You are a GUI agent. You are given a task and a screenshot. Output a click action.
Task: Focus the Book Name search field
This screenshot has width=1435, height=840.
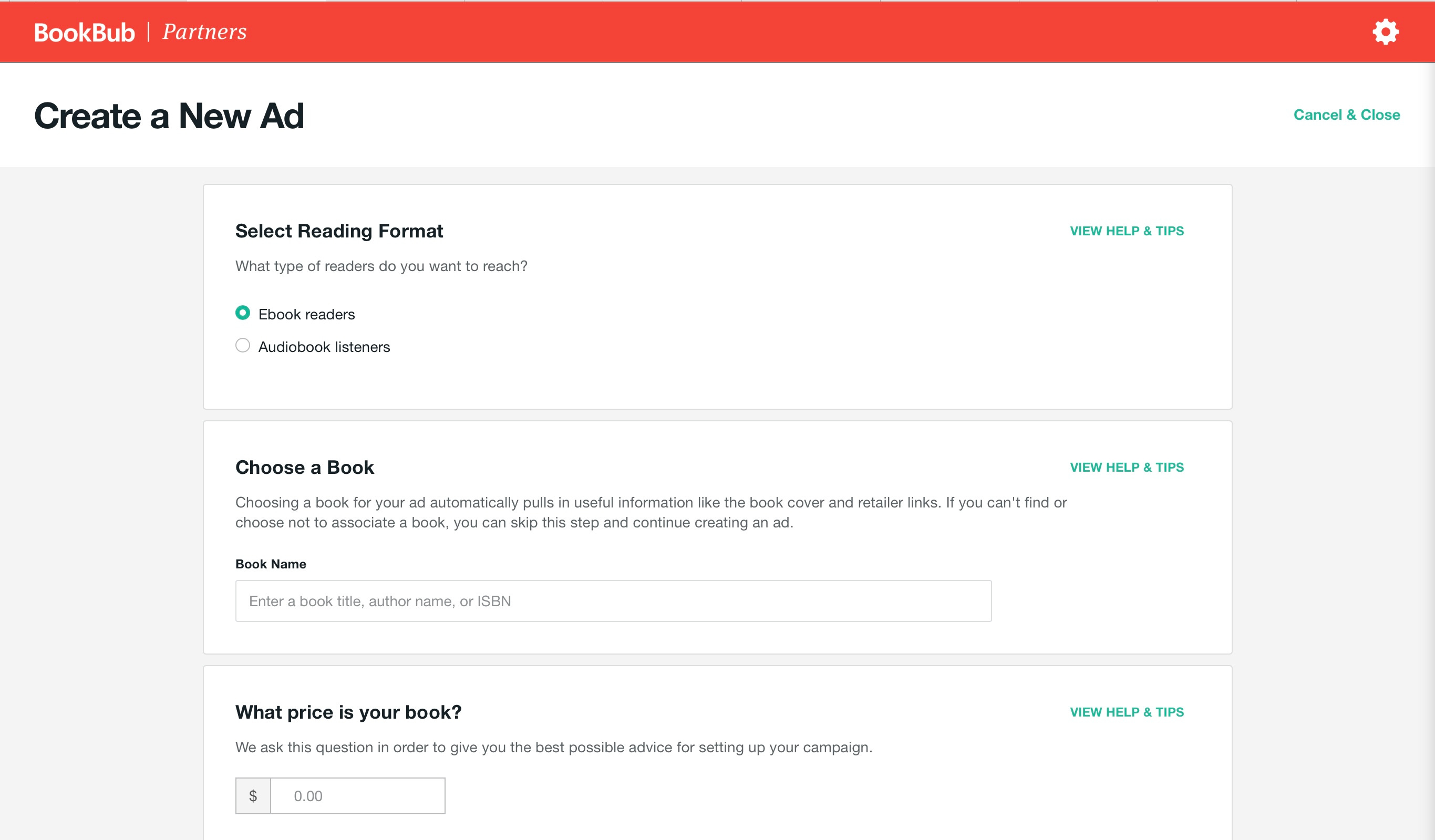tap(613, 601)
